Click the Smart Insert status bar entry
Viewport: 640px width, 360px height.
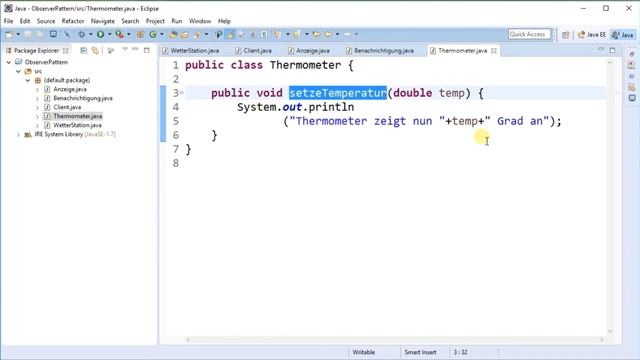(x=420, y=352)
